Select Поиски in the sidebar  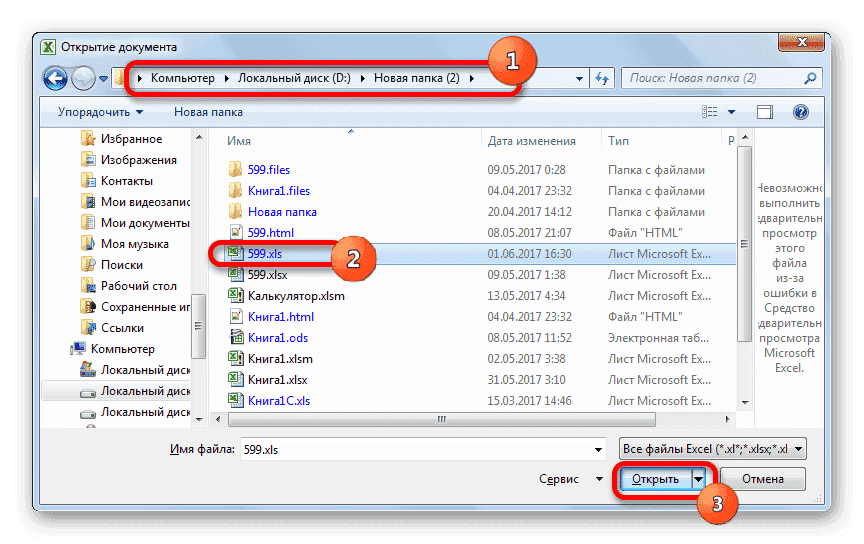coord(122,265)
